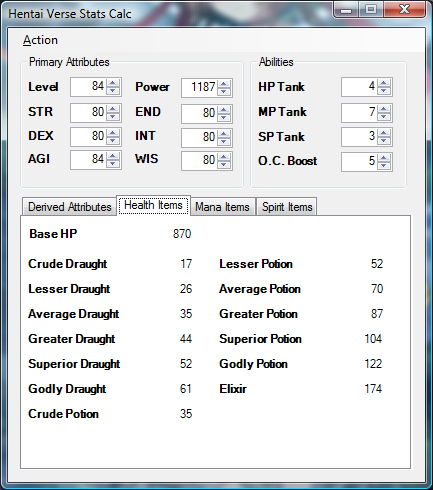Decrease O.C. Boost ability level

click(x=384, y=166)
